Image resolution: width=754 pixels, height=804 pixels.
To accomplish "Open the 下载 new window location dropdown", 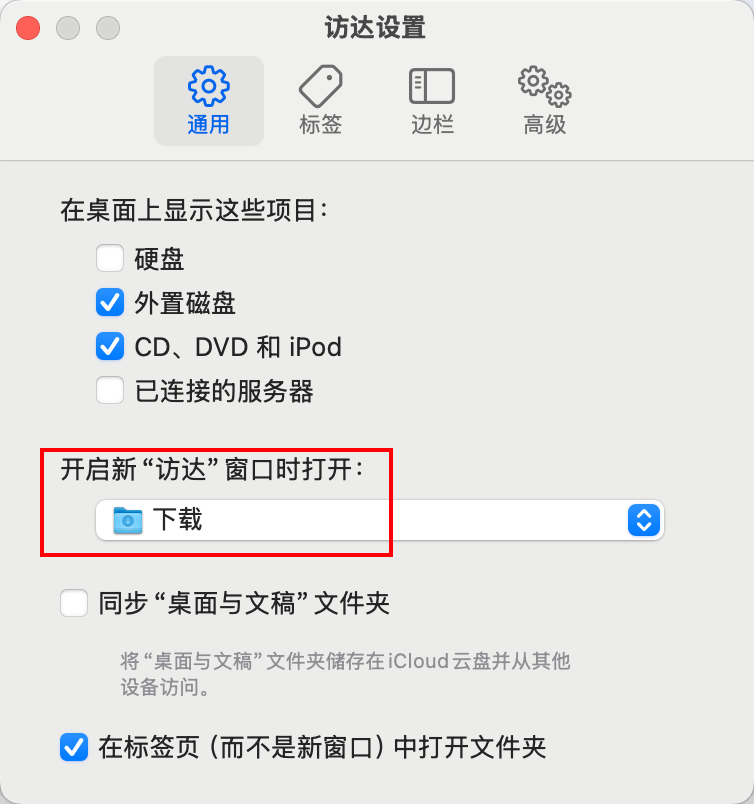I will point(380,520).
